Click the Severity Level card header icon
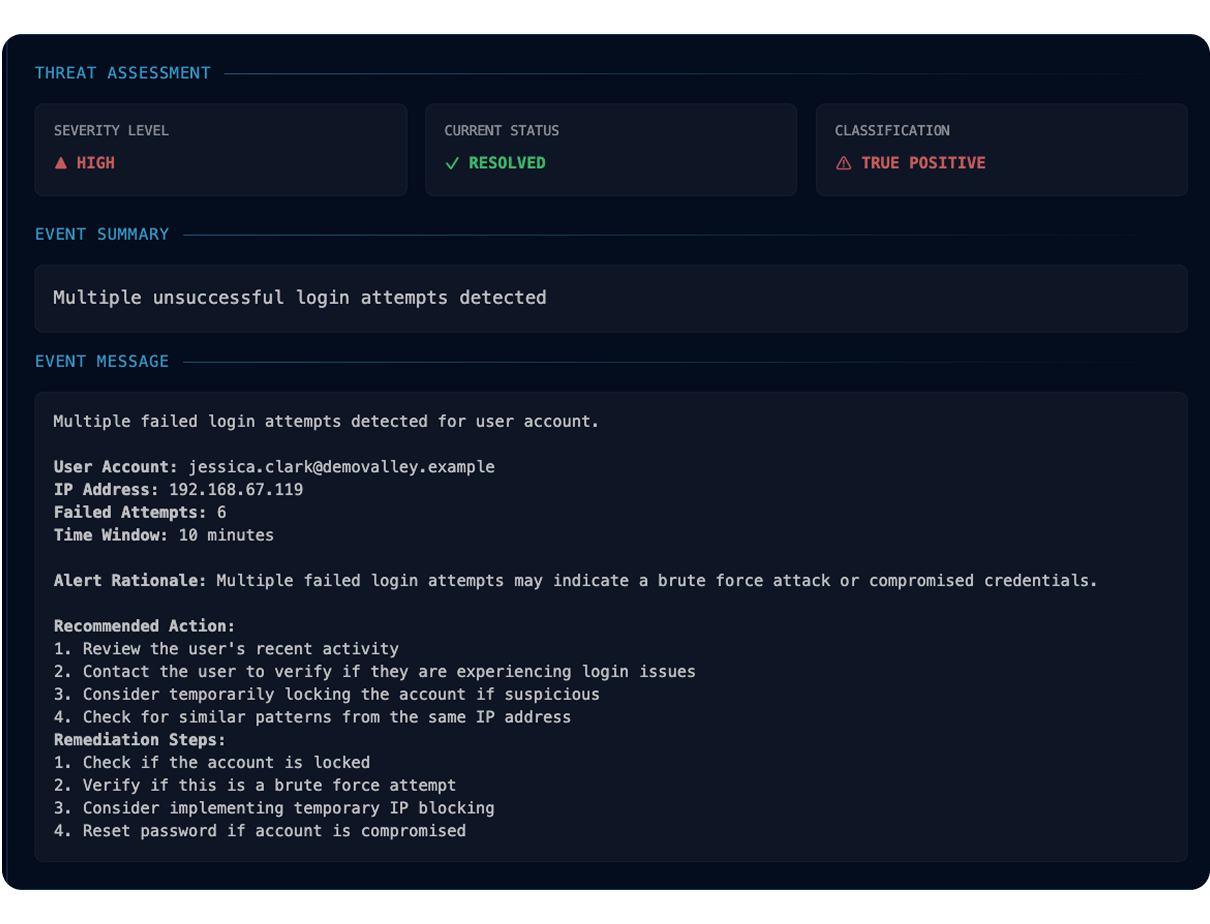Screen dimensions: 1210x924 coord(59,162)
